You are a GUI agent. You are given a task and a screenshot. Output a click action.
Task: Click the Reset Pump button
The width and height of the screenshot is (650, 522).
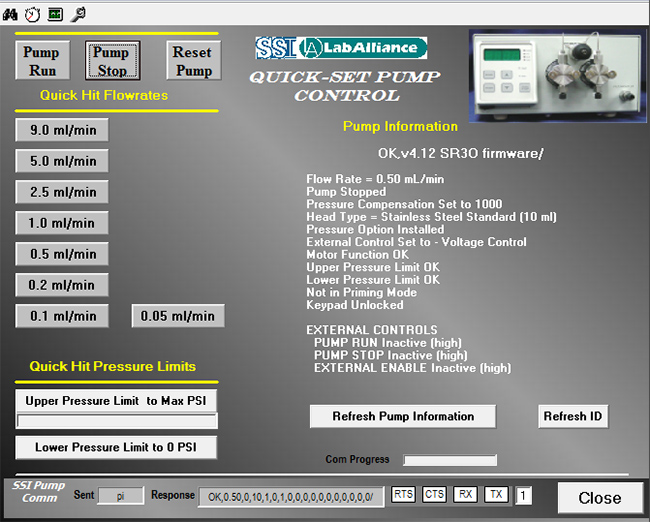pos(194,61)
